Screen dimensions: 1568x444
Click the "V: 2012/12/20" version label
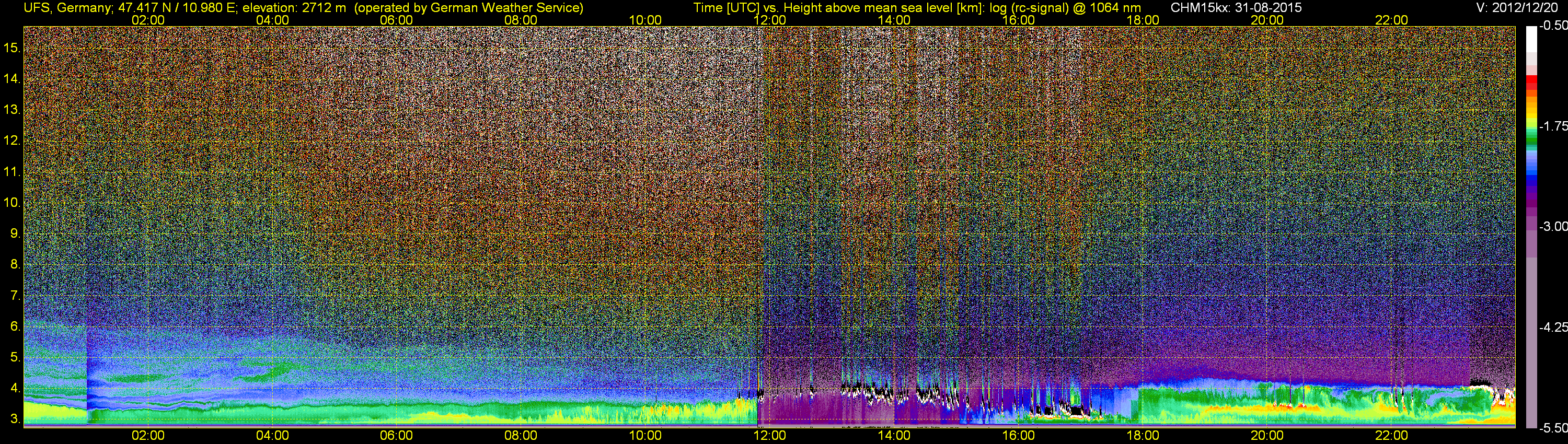[x=1518, y=8]
